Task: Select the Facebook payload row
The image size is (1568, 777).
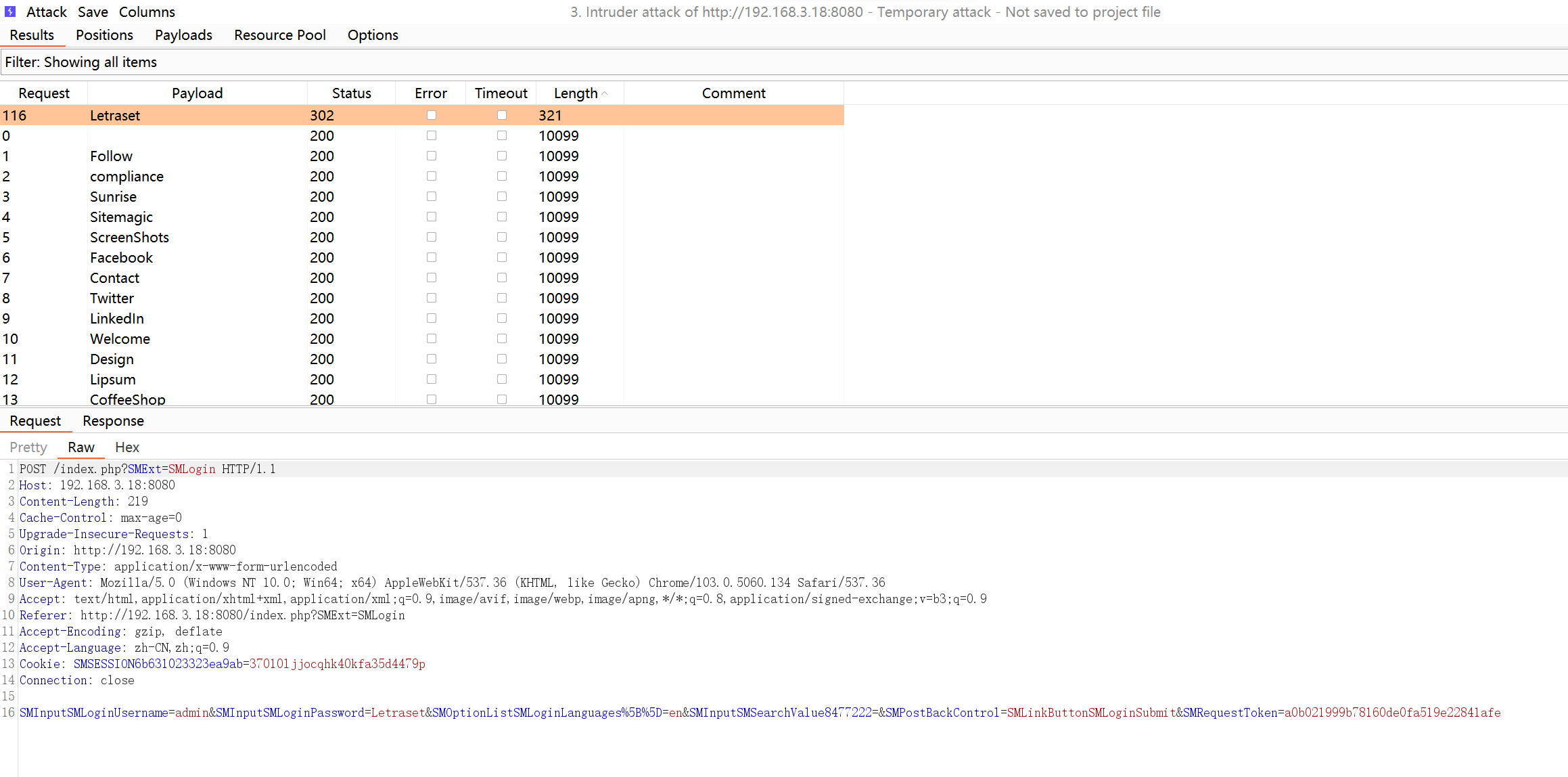Action: pyautogui.click(x=422, y=257)
